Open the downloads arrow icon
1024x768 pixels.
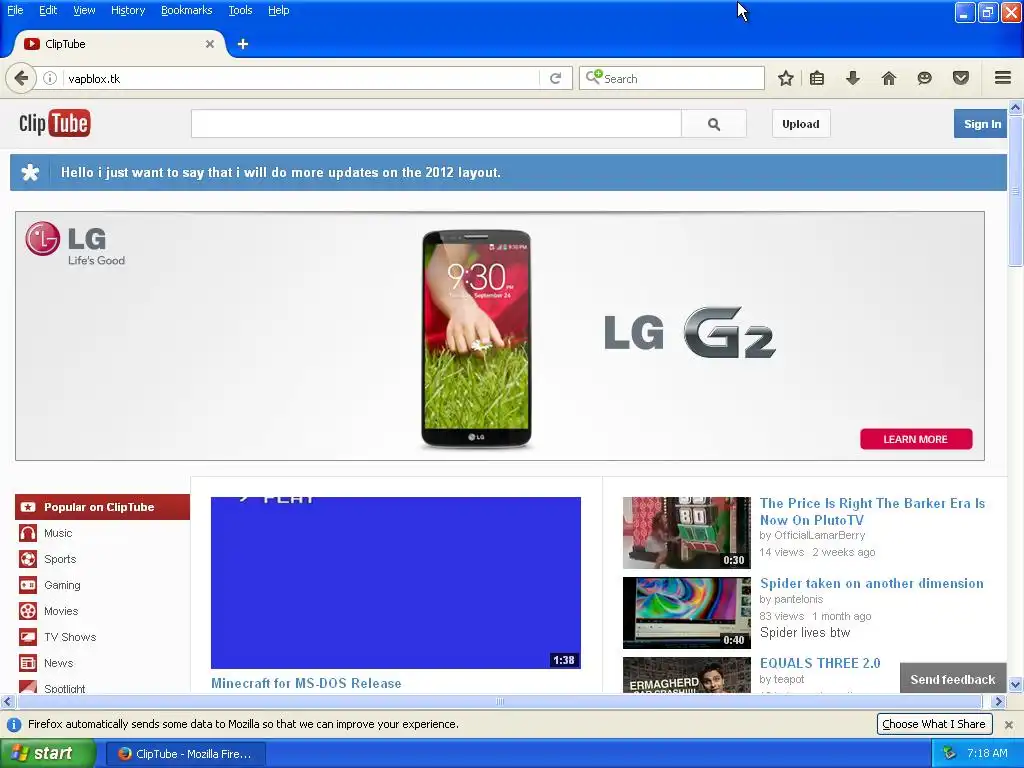pos(852,78)
